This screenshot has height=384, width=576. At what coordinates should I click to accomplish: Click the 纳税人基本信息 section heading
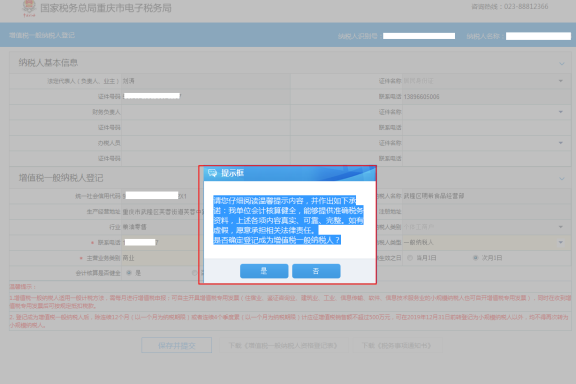48,63
